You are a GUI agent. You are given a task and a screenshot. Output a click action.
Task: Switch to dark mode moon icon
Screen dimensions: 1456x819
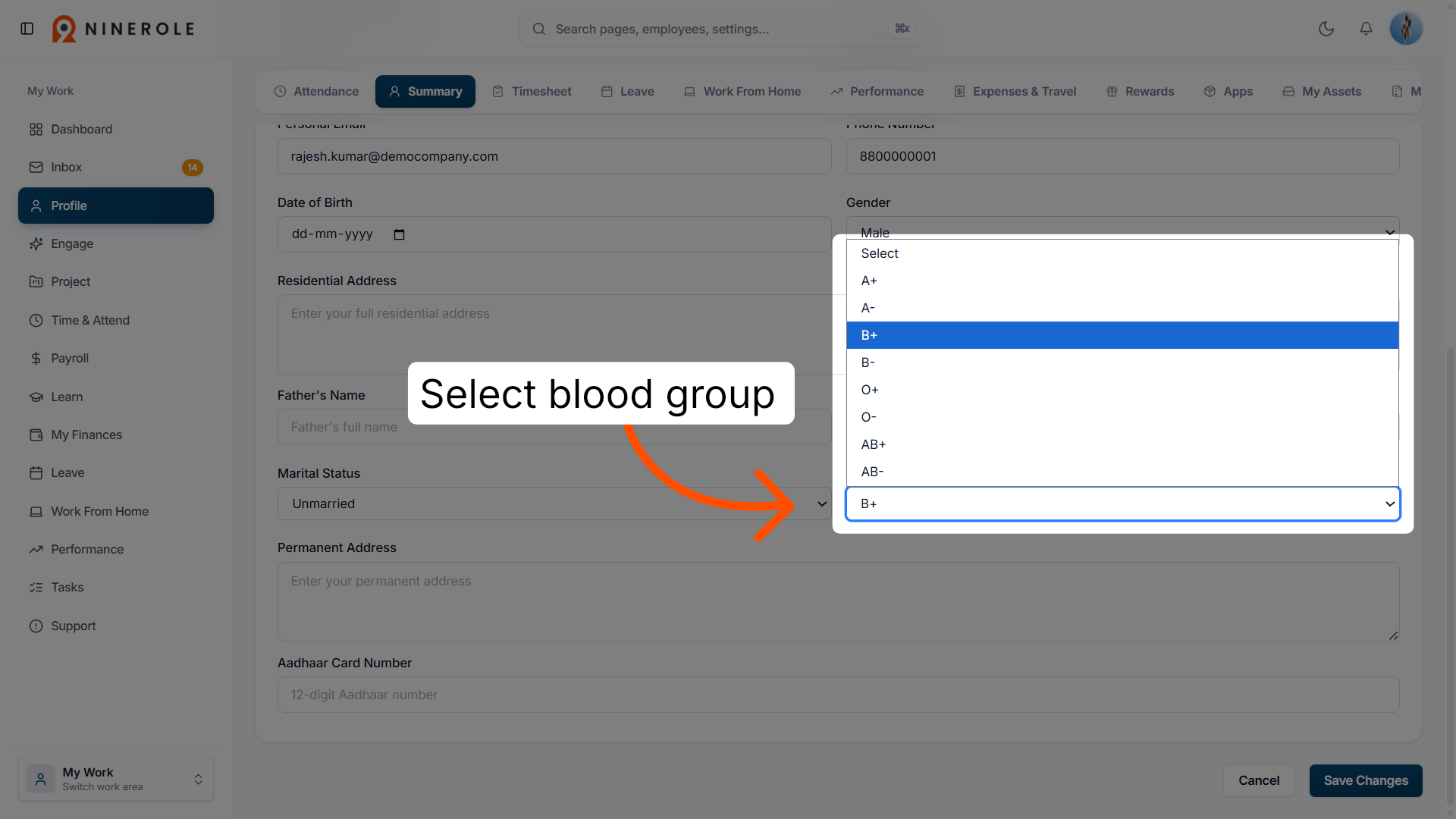click(x=1326, y=29)
